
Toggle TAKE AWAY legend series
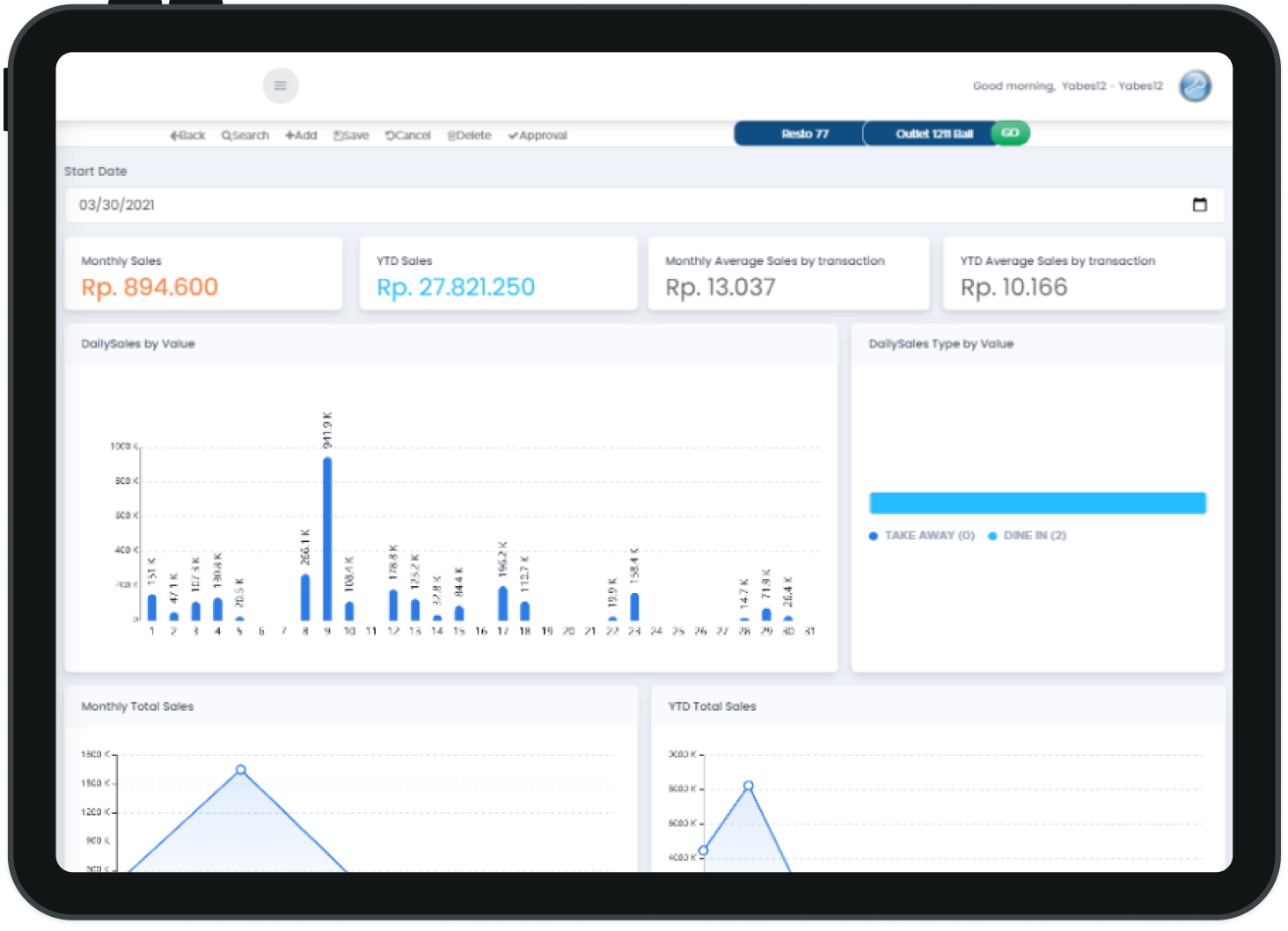921,536
